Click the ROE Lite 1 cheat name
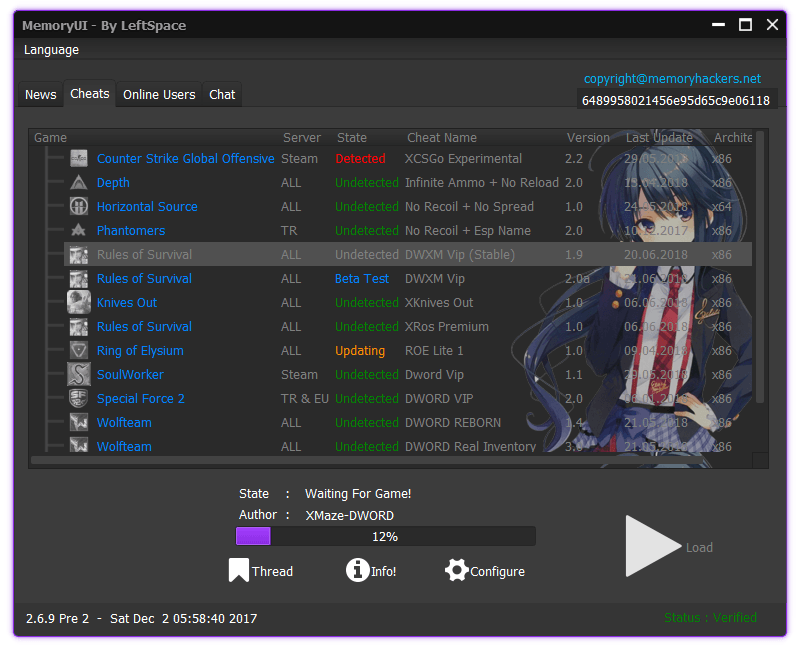Screen dimensions: 799x646 point(434,350)
